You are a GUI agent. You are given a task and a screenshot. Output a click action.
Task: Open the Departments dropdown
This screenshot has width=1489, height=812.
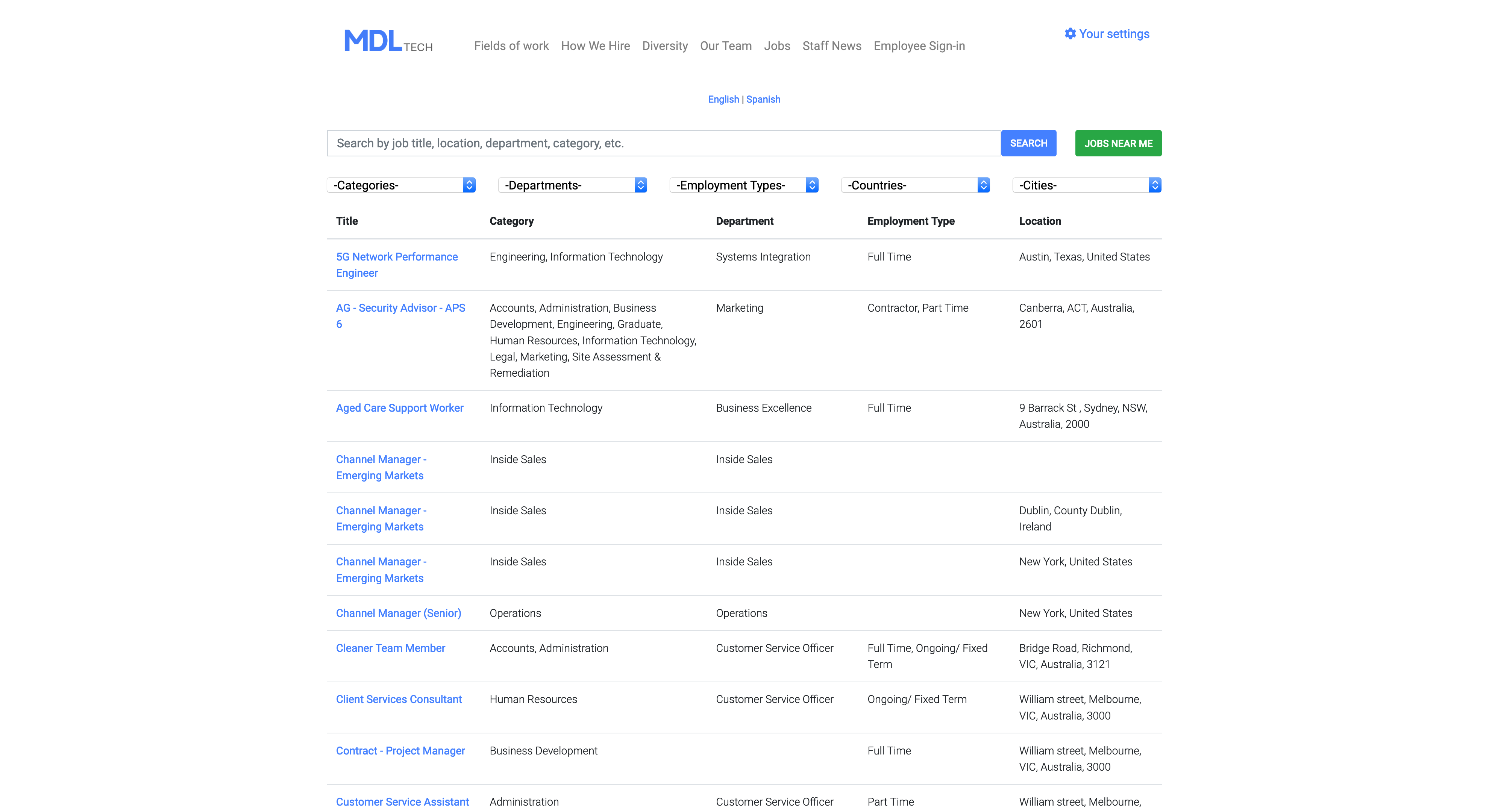572,185
